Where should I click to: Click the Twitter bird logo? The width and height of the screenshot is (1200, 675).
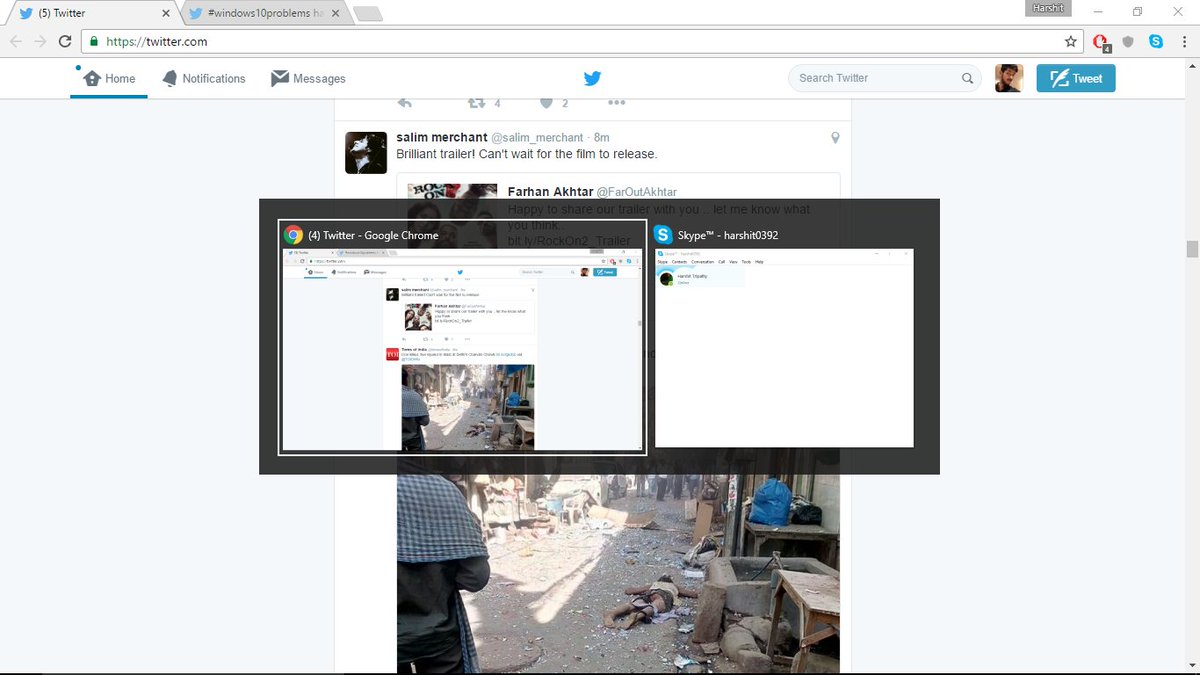pos(592,78)
